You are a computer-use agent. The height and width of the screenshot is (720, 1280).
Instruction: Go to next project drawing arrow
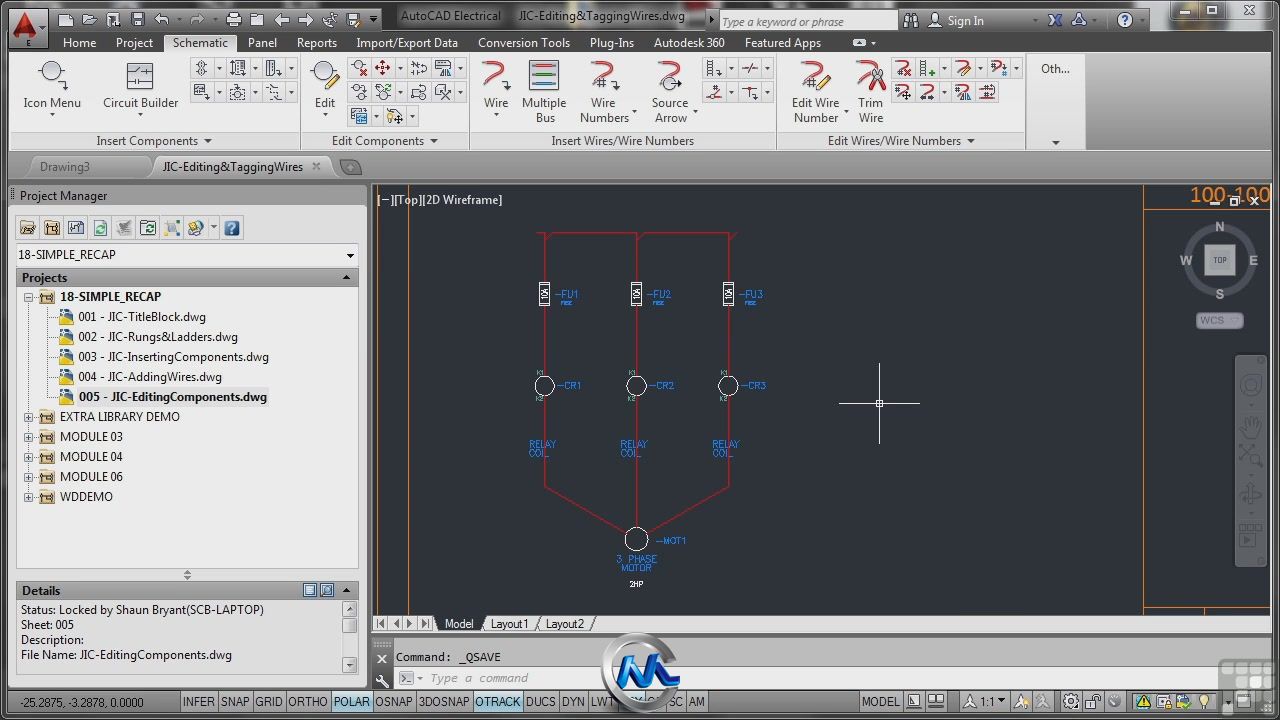coord(306,19)
